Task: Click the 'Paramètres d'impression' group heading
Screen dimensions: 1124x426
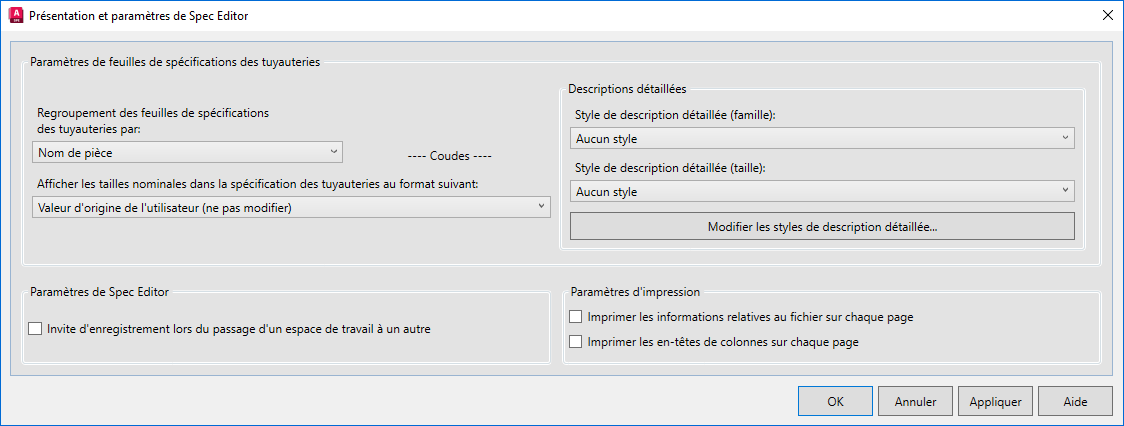Action: 635,292
